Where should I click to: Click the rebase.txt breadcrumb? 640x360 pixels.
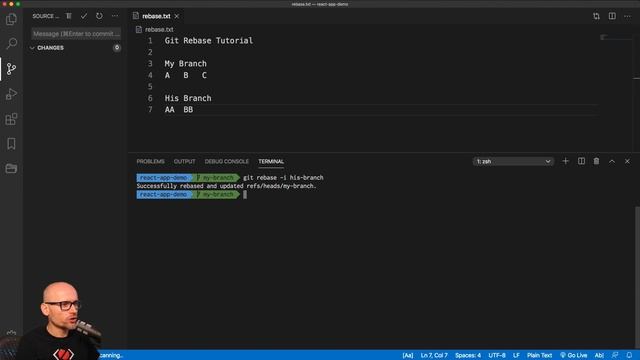click(x=159, y=29)
